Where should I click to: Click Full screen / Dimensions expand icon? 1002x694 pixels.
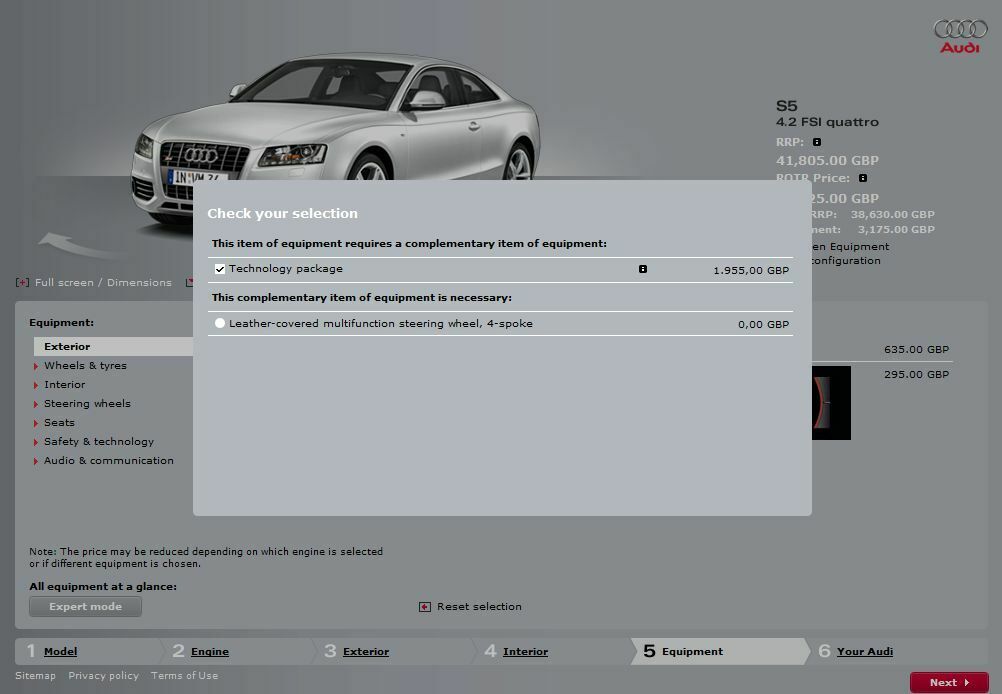[x=22, y=282]
